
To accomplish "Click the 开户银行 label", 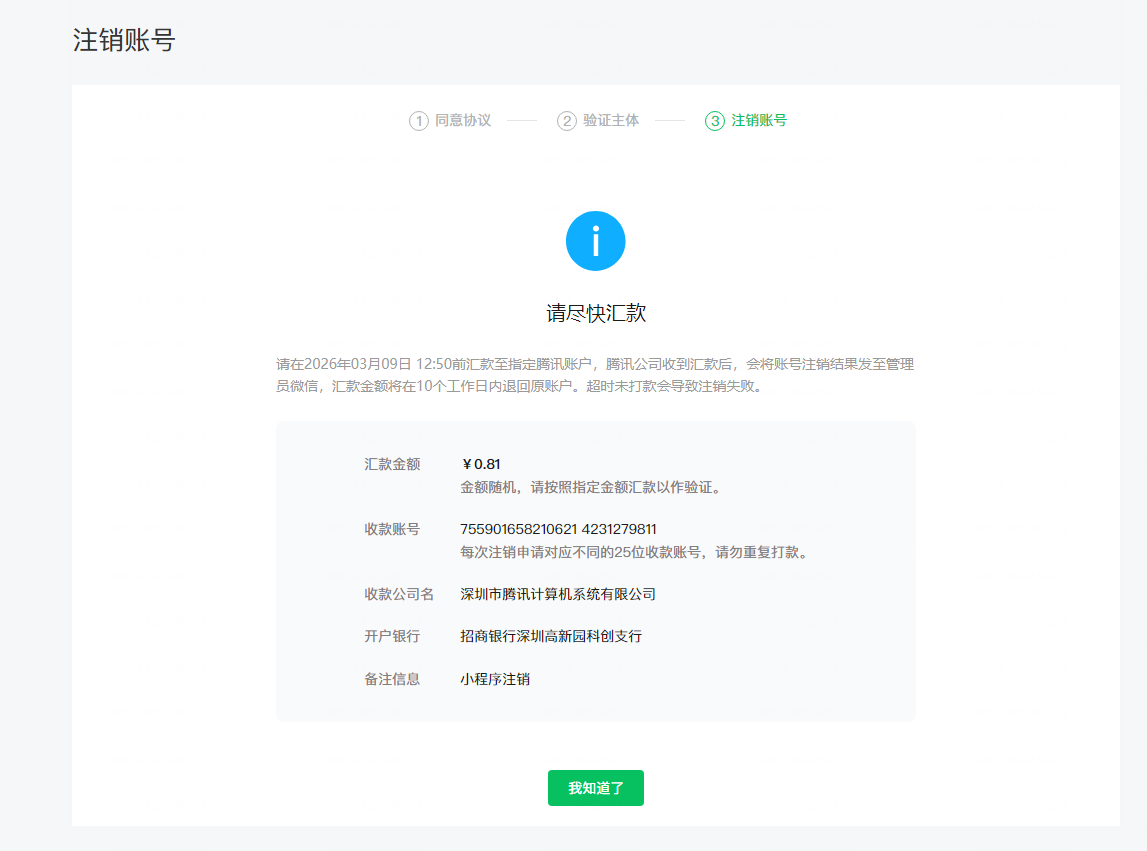I will click(x=392, y=637).
